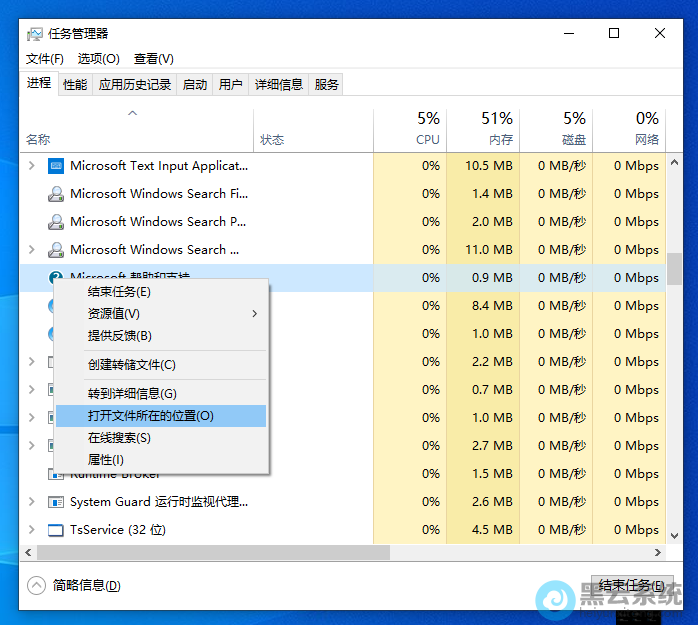The width and height of the screenshot is (698, 625).
Task: Click the TsService (32 位) process icon
Action: (x=56, y=530)
